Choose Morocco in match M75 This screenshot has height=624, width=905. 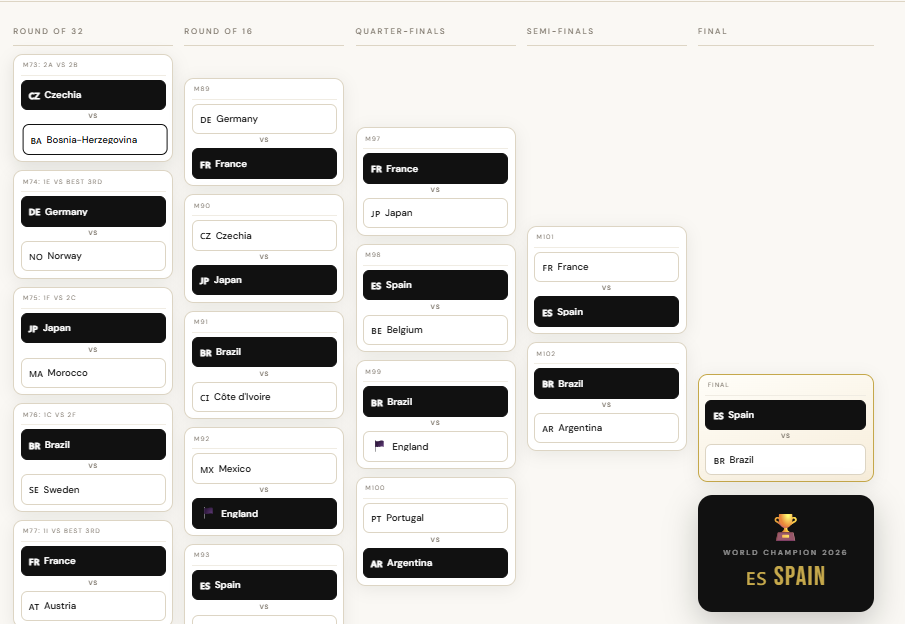click(94, 373)
